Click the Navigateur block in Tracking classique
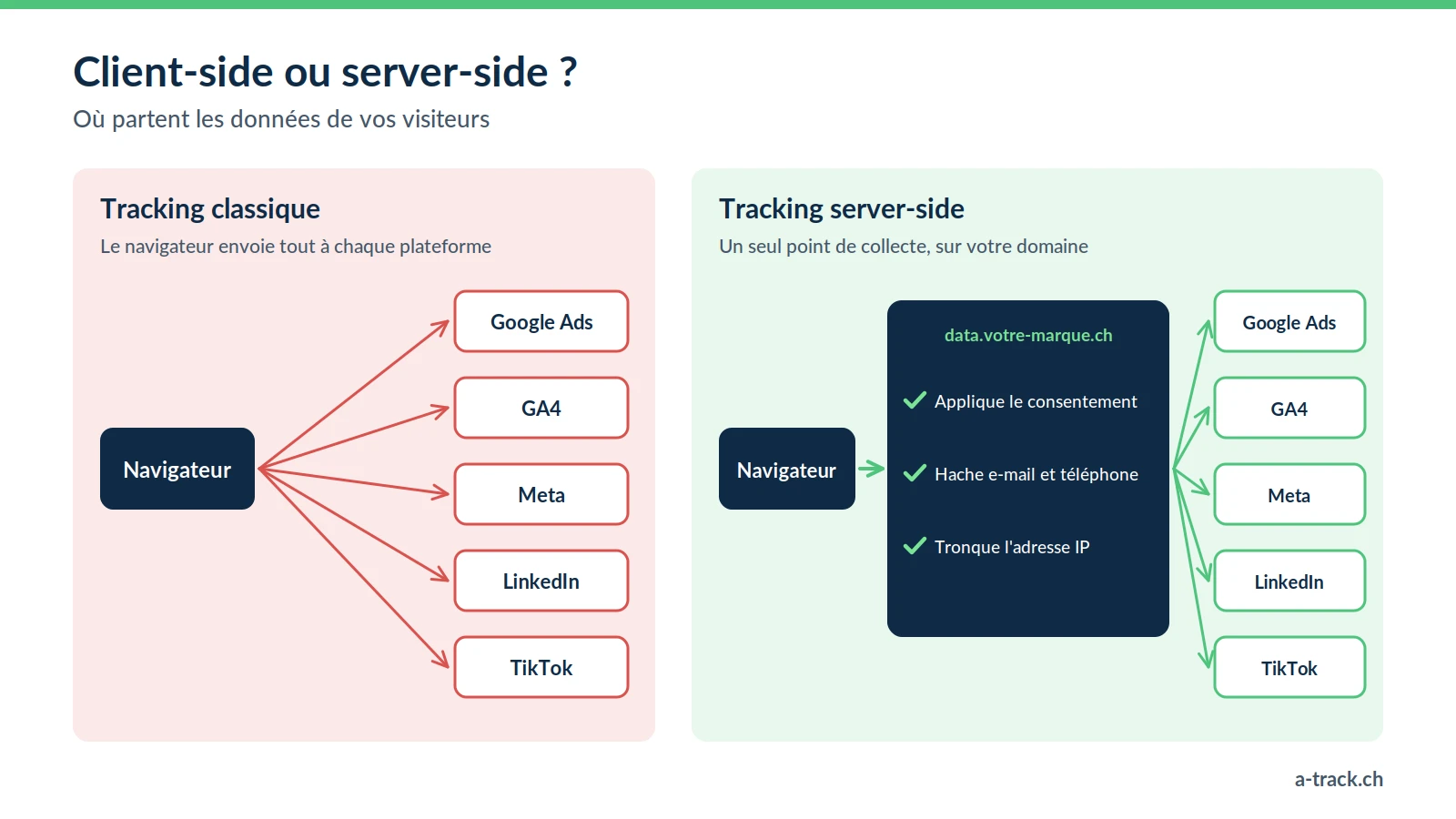 [x=177, y=469]
